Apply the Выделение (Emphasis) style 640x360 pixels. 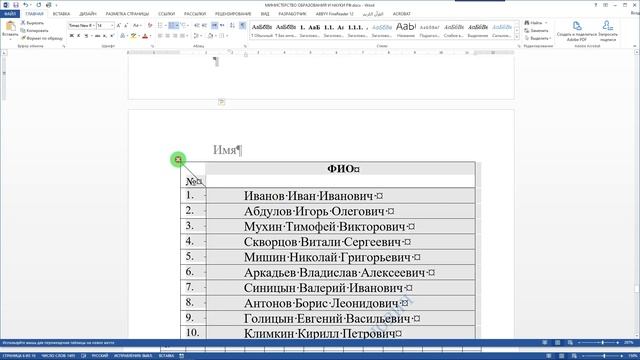[x=478, y=31]
